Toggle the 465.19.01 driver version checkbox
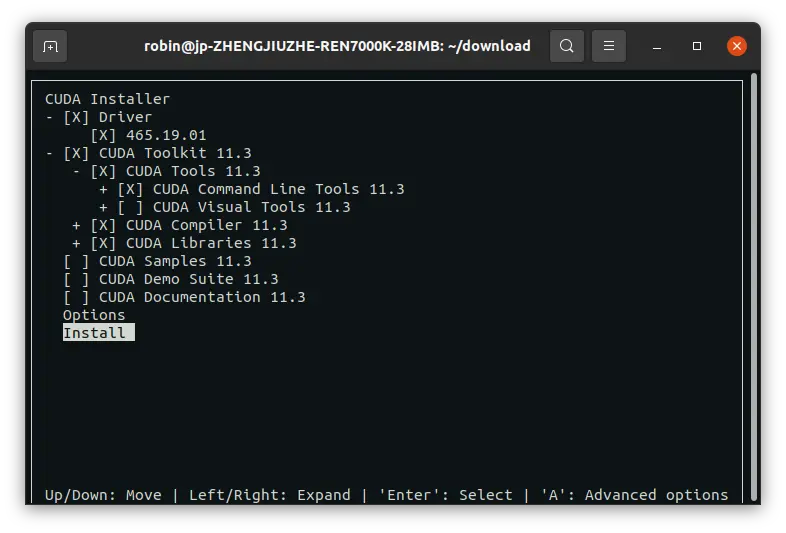 click(103, 135)
